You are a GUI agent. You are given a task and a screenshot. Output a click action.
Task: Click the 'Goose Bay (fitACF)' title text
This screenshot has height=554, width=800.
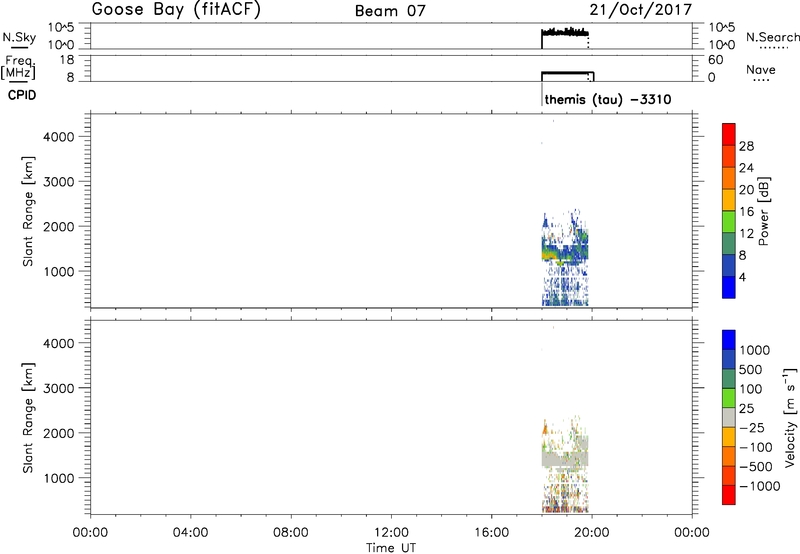(176, 9)
